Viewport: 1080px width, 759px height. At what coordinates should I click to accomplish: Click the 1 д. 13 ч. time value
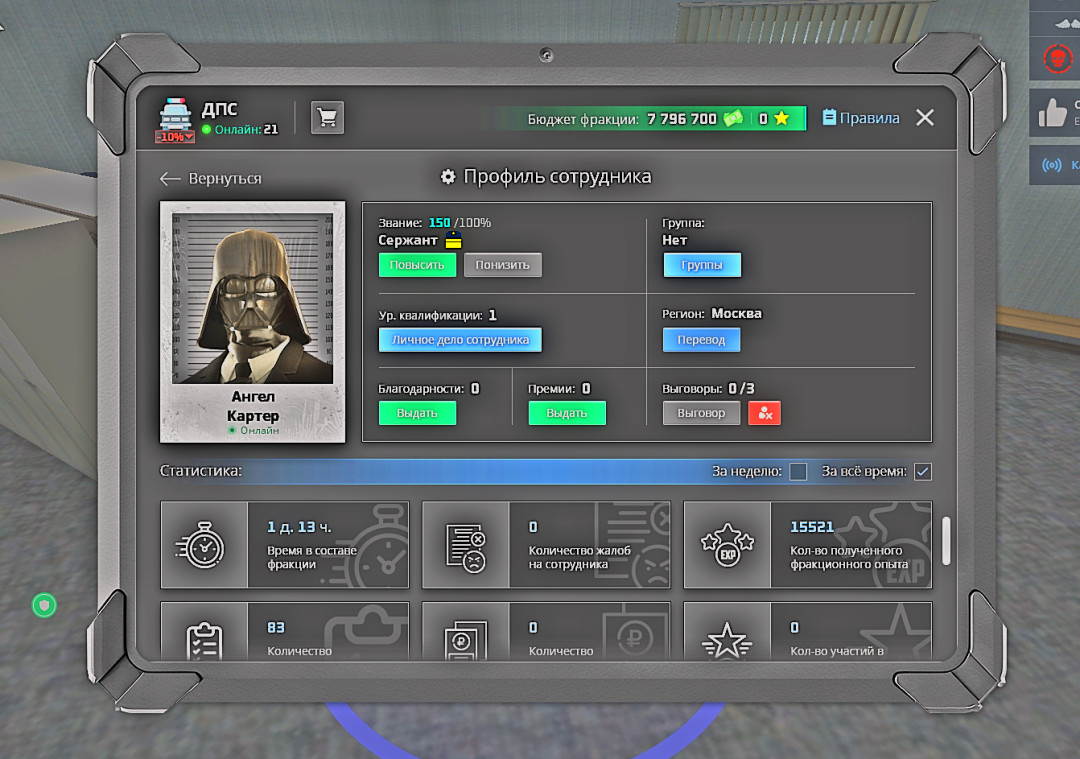point(299,527)
